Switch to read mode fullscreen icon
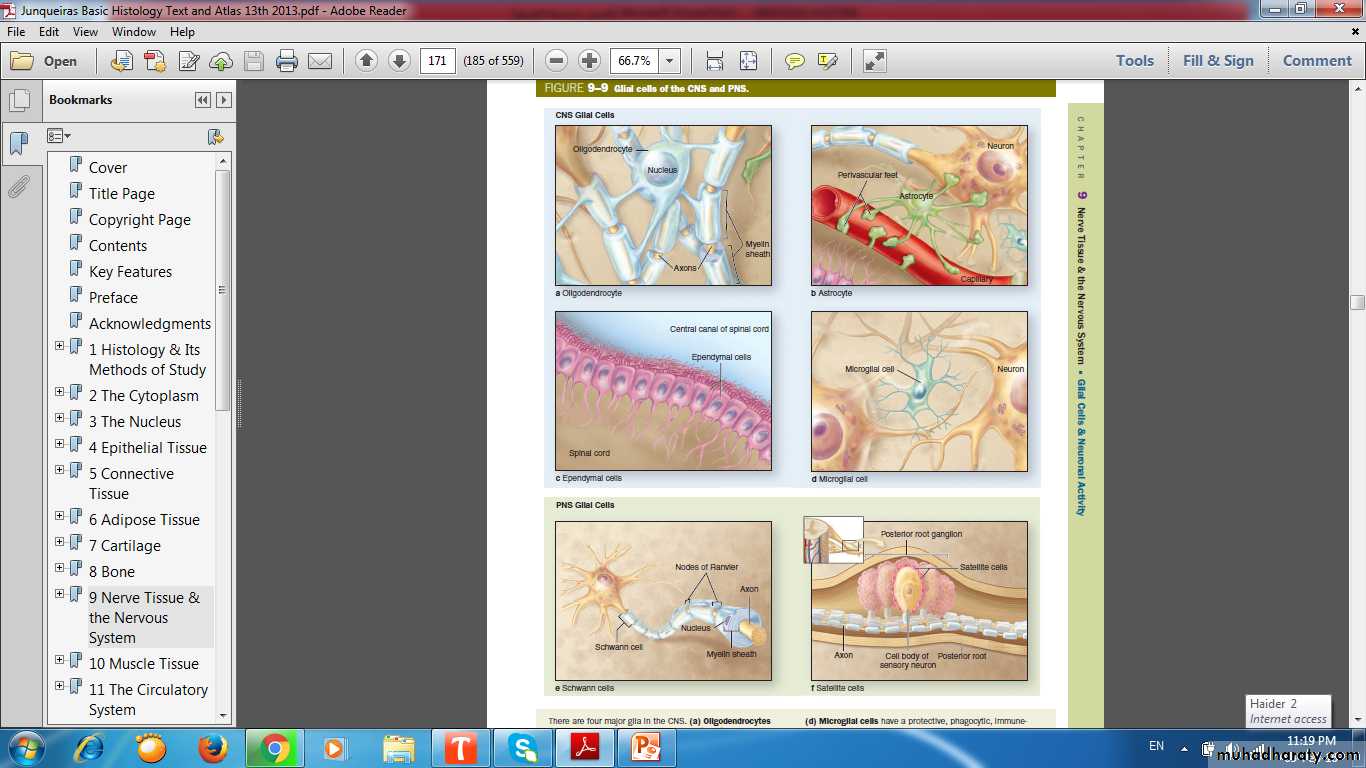Viewport: 1366px width, 768px height. [875, 61]
